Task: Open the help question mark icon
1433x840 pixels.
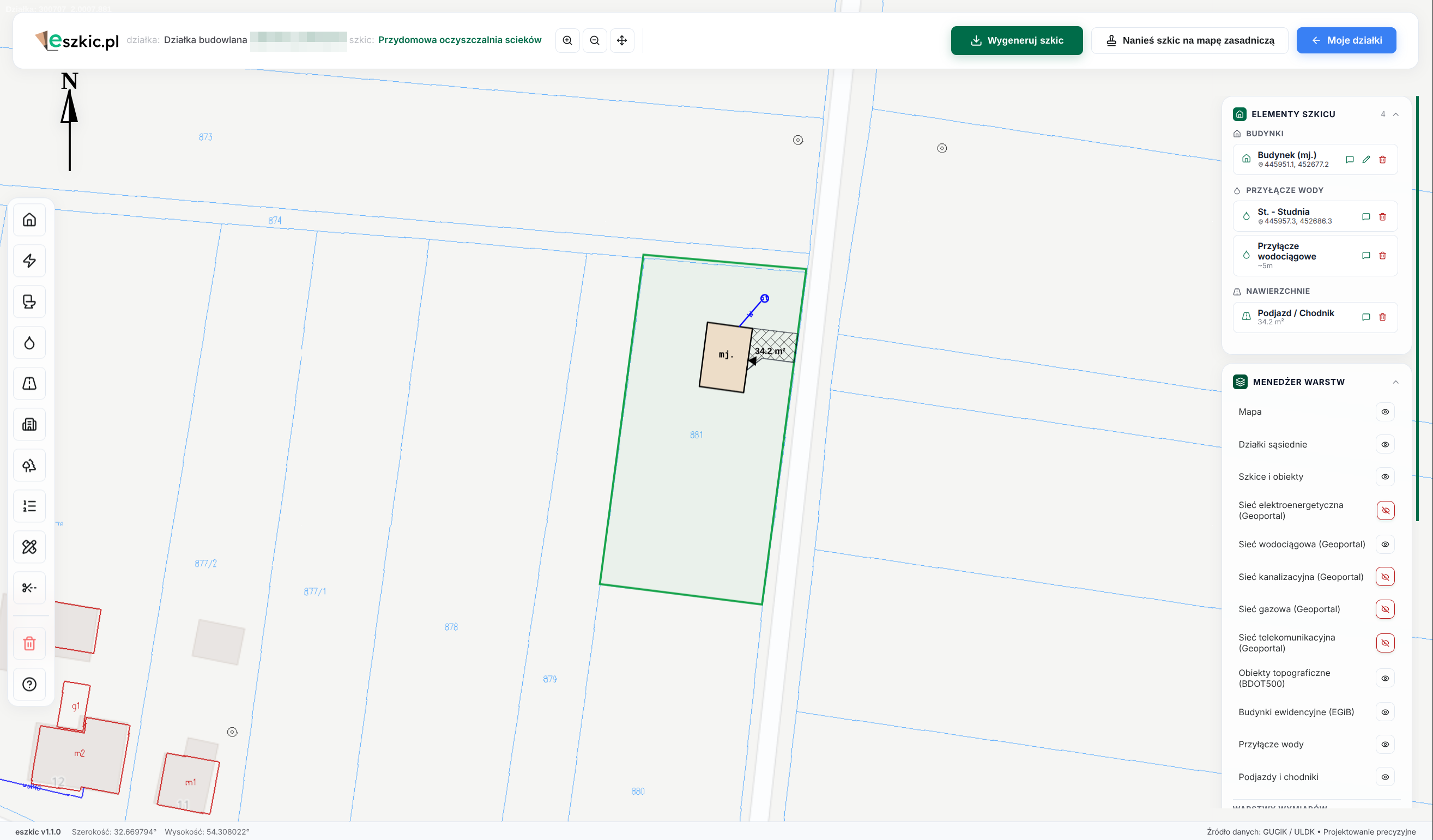Action: (29, 684)
